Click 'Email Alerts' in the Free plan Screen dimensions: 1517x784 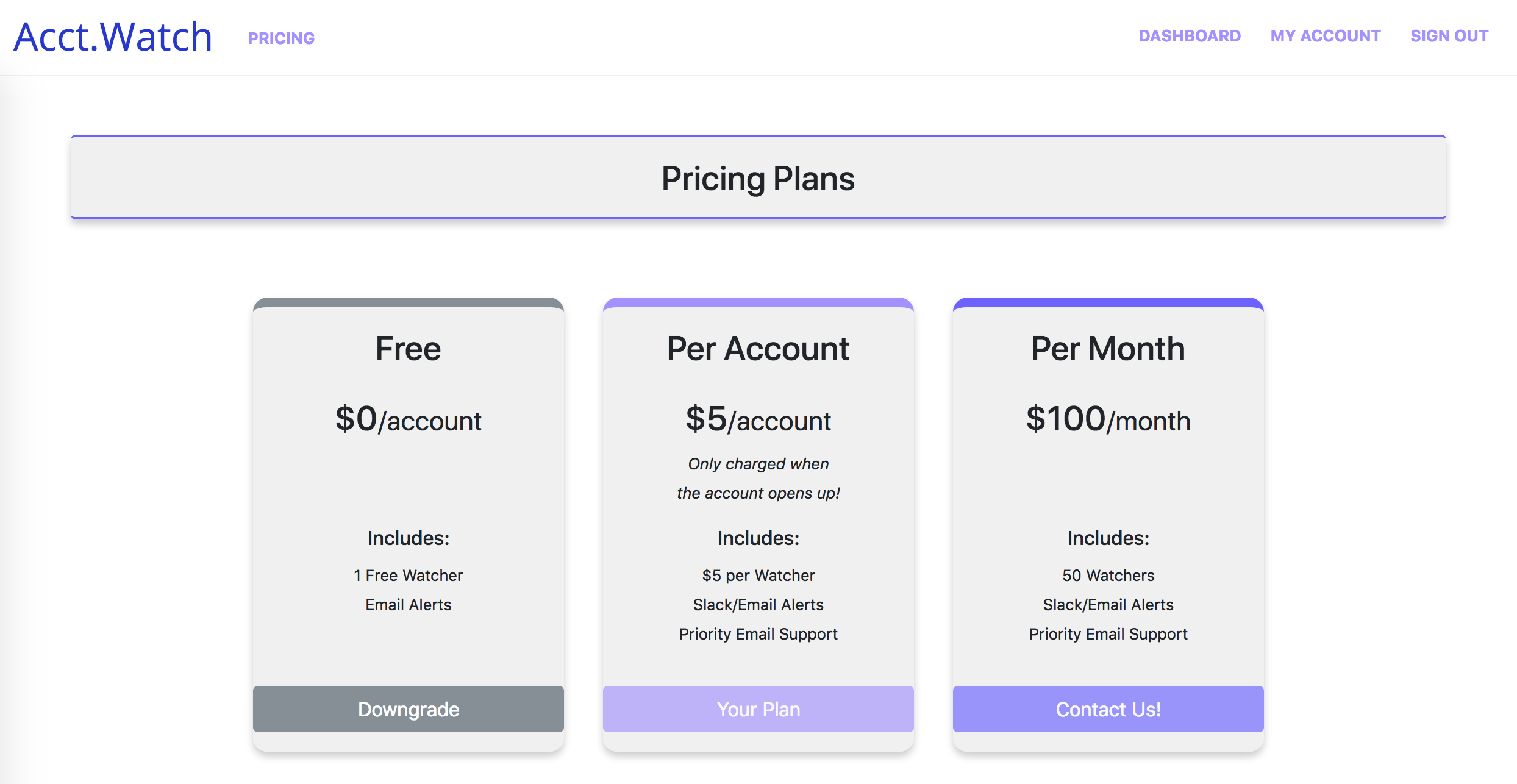[408, 605]
